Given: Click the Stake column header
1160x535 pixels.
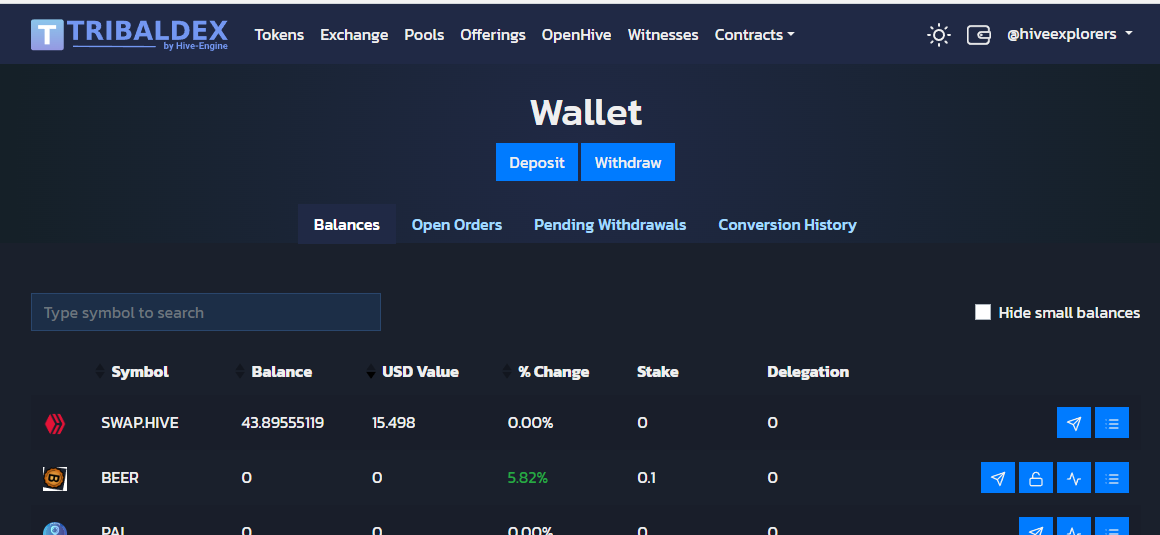Looking at the screenshot, I should click(658, 371).
